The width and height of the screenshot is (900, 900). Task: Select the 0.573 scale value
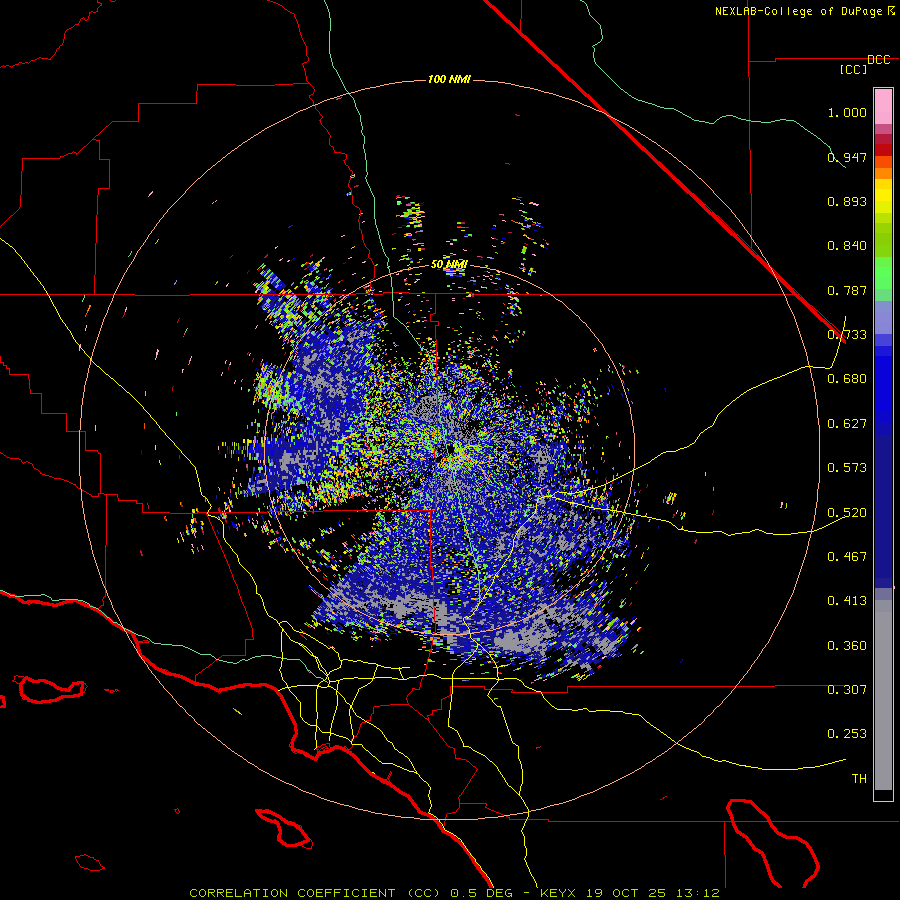(847, 468)
